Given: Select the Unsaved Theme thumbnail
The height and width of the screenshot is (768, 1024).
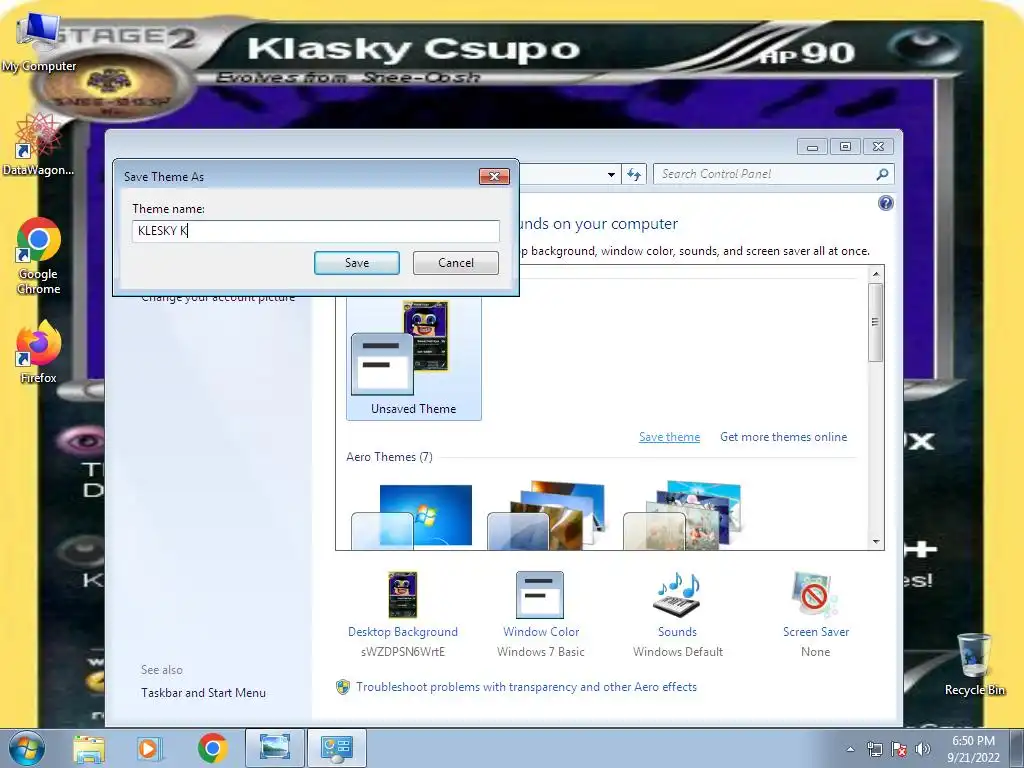Looking at the screenshot, I should (414, 358).
